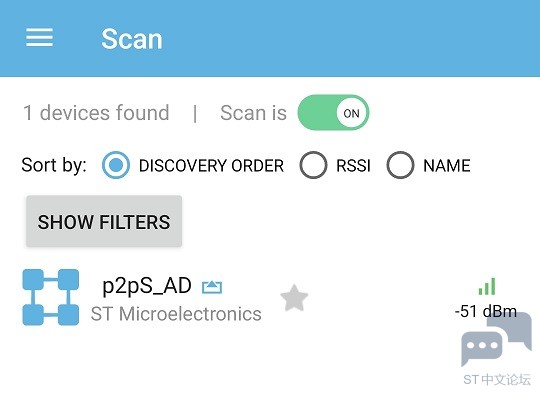
Task: Open the hamburger navigation menu
Action: (x=40, y=38)
